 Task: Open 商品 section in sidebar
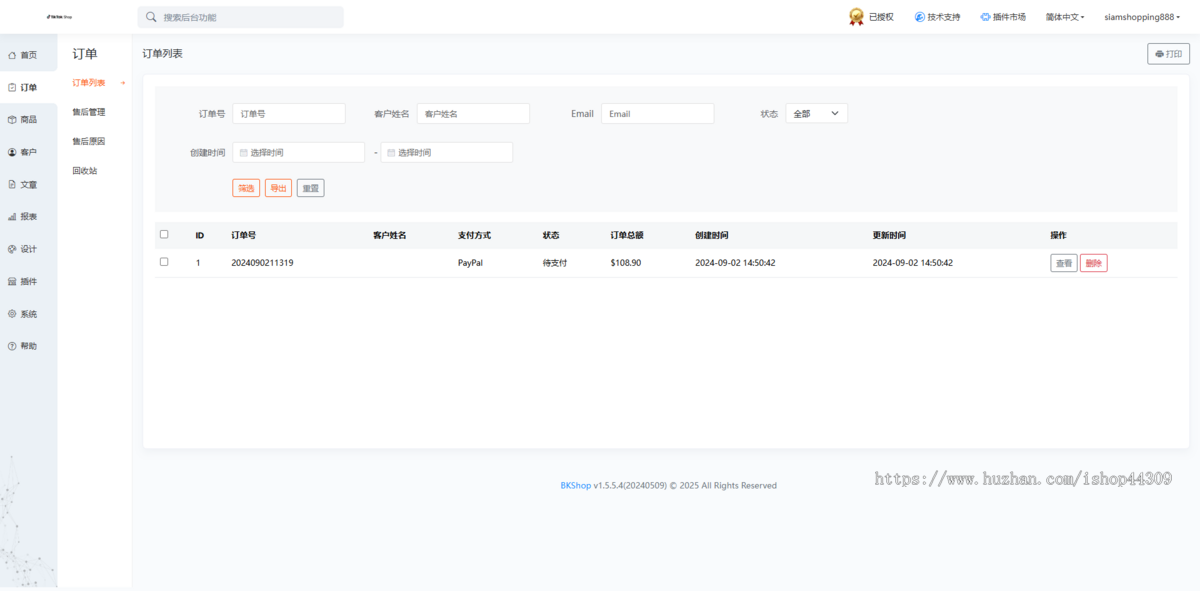coord(28,119)
